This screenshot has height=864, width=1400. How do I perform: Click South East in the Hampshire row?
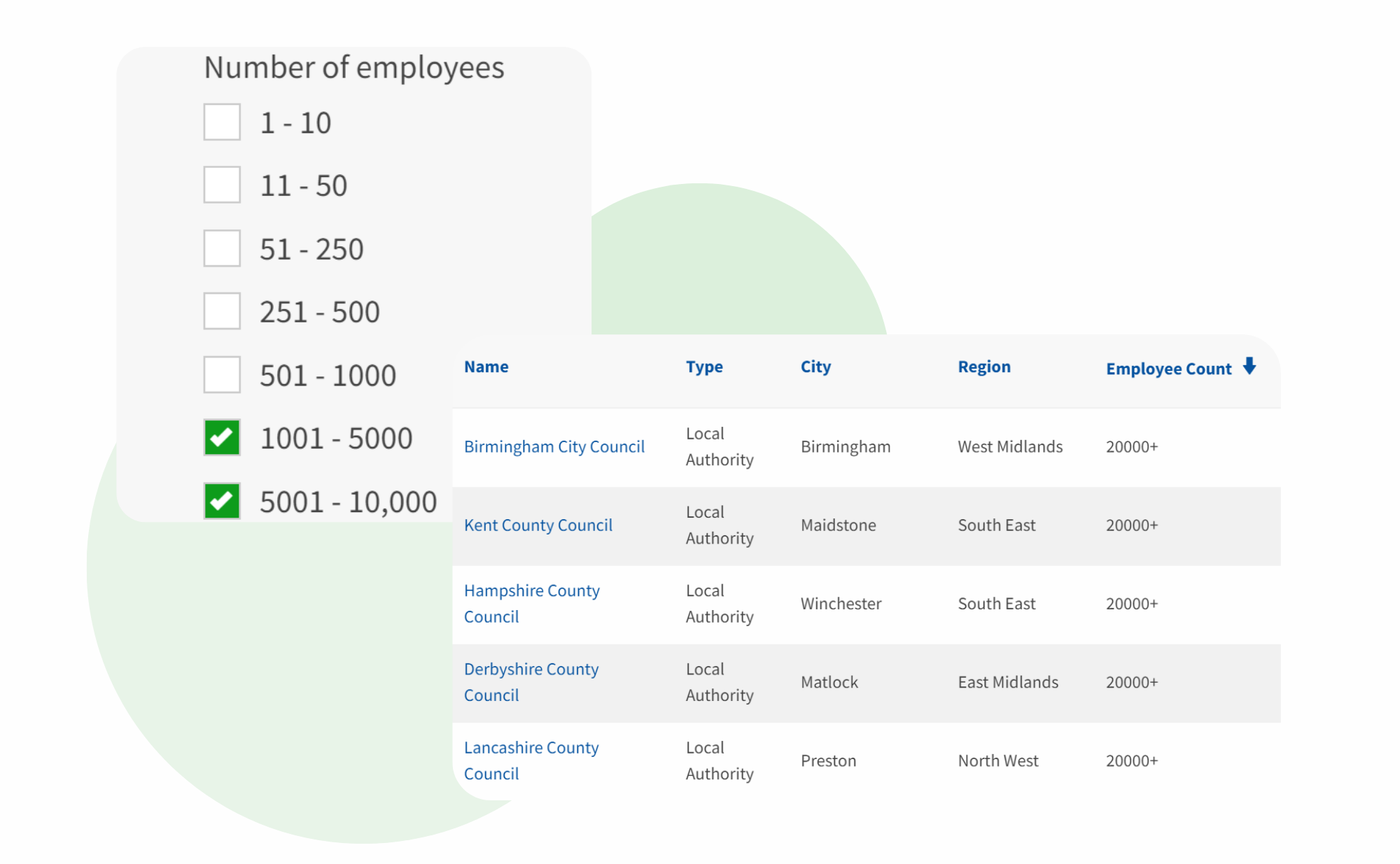pos(997,603)
